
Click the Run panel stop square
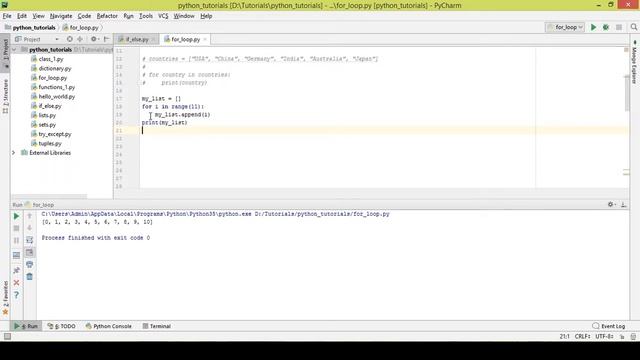16,228
